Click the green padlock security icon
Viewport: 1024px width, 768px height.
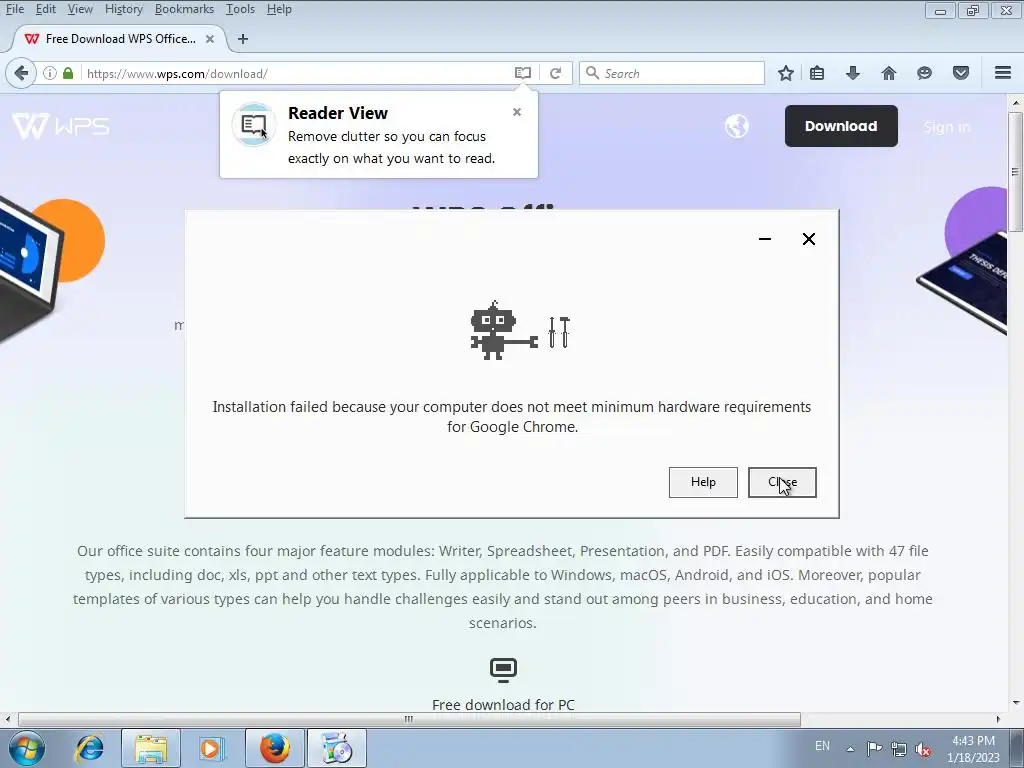pos(68,72)
